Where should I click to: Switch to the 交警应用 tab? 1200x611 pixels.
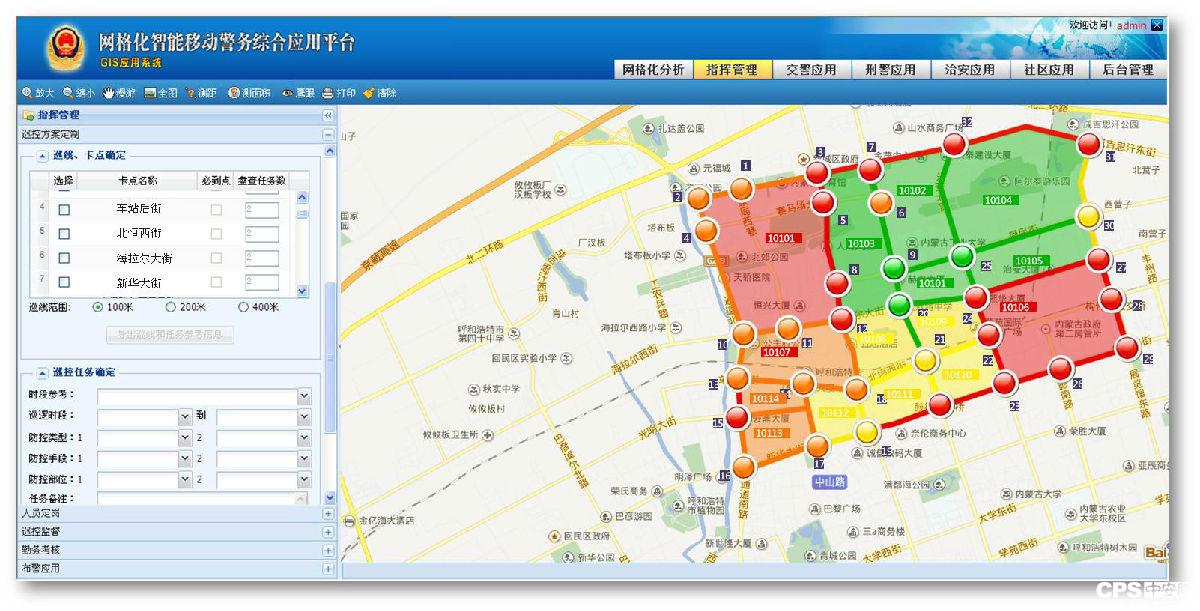click(x=814, y=69)
